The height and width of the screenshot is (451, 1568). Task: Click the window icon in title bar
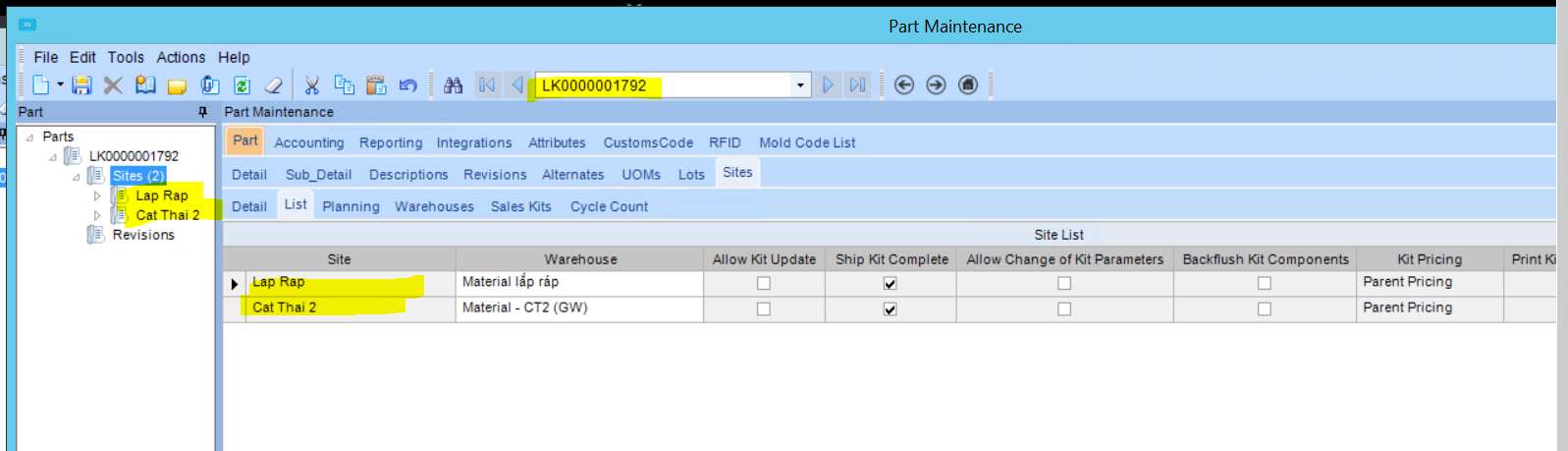(x=27, y=25)
